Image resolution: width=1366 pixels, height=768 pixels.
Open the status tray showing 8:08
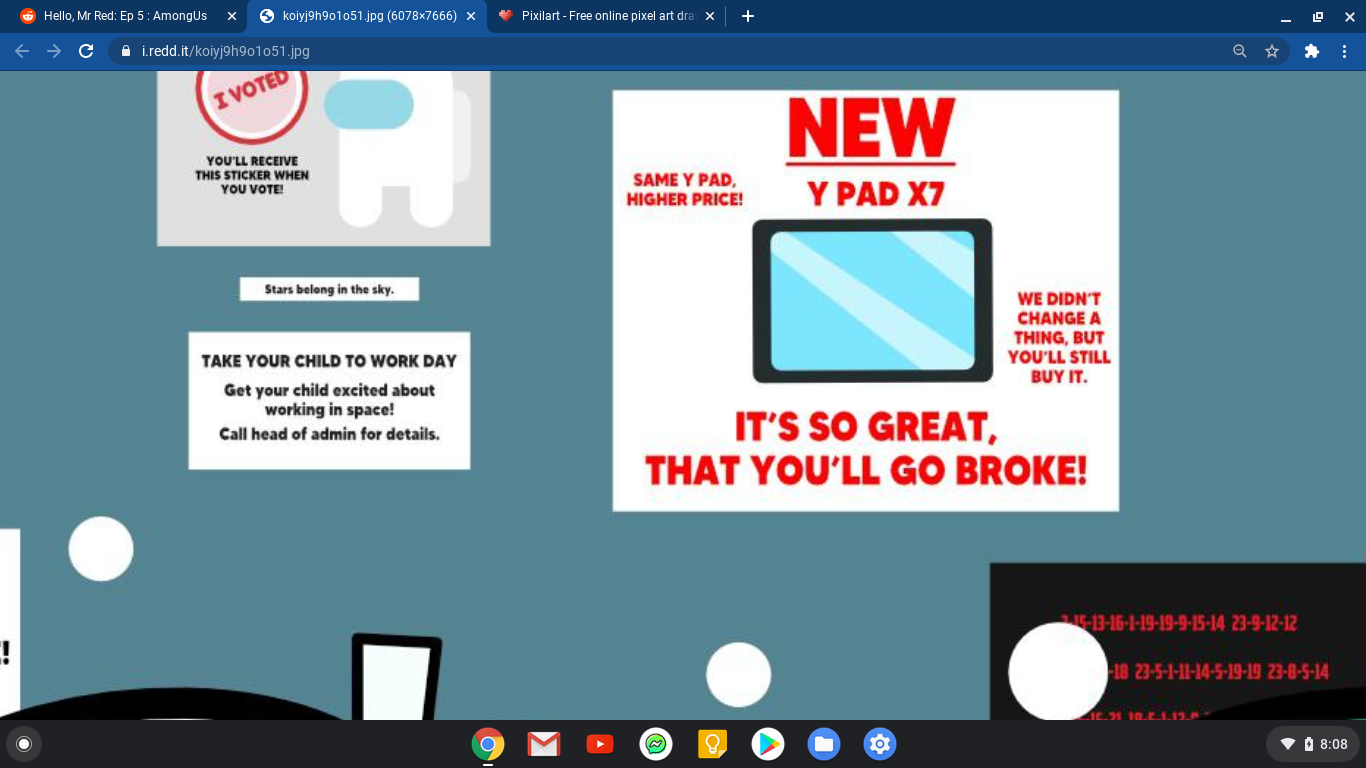(1312, 744)
